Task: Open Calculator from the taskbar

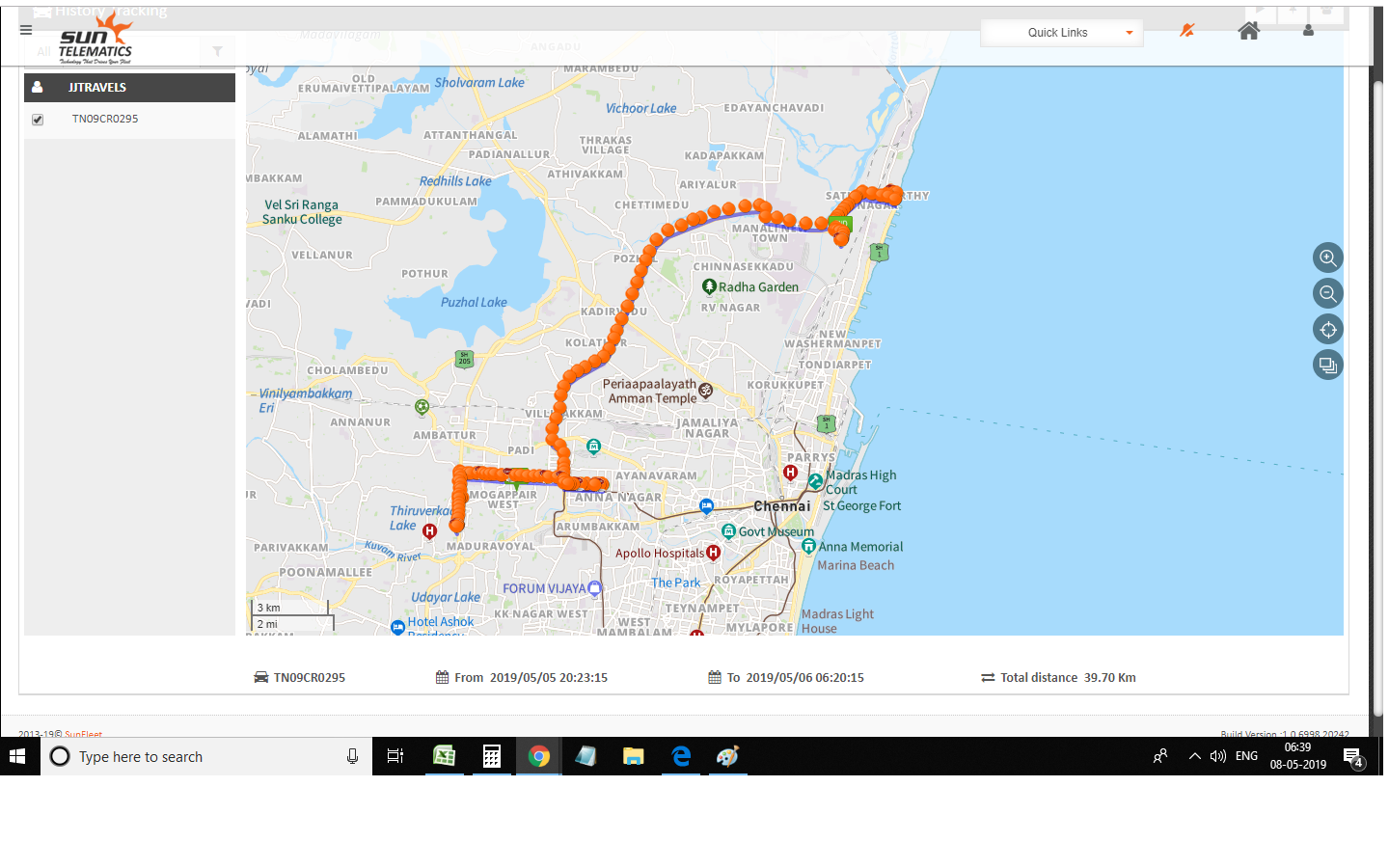Action: (491, 757)
